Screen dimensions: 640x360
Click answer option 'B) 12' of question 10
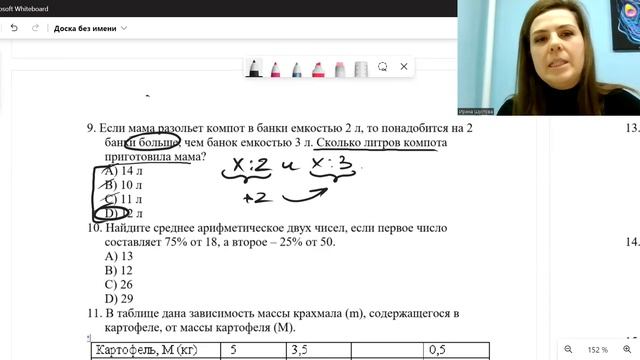click(x=118, y=270)
